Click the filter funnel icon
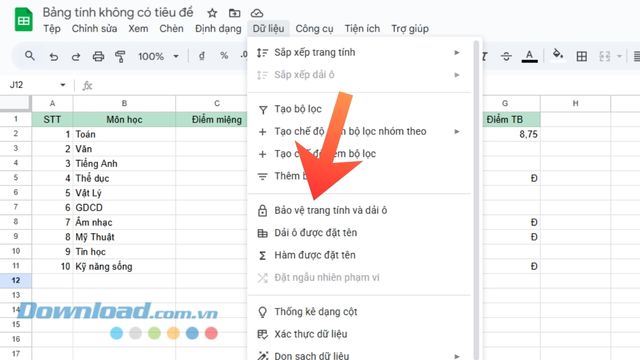640x360 pixels. (263, 110)
